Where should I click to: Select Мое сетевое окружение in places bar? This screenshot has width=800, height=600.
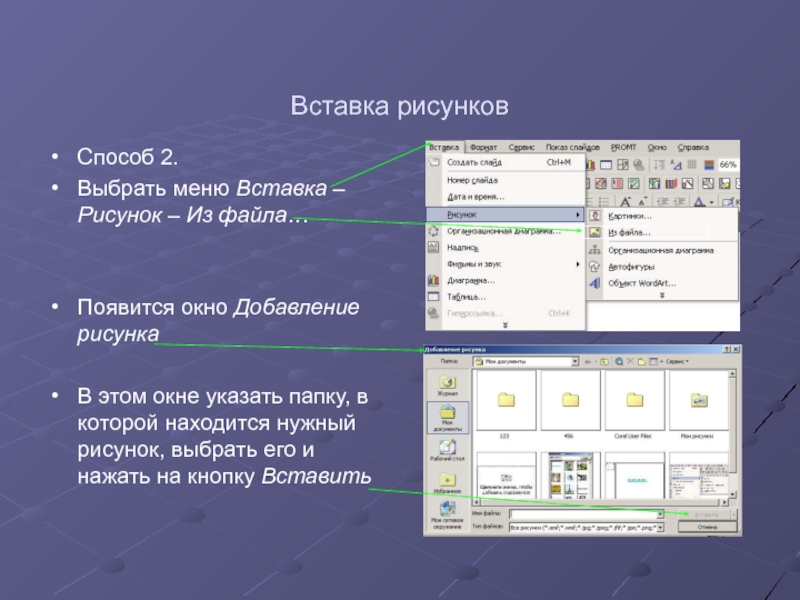pos(447,515)
